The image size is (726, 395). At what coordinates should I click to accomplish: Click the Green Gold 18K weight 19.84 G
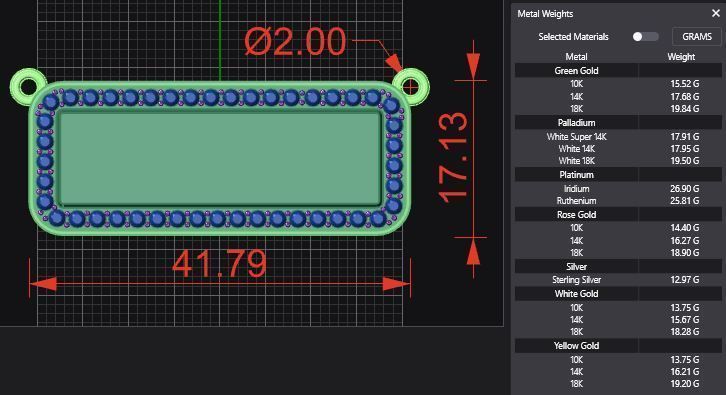[x=684, y=109]
